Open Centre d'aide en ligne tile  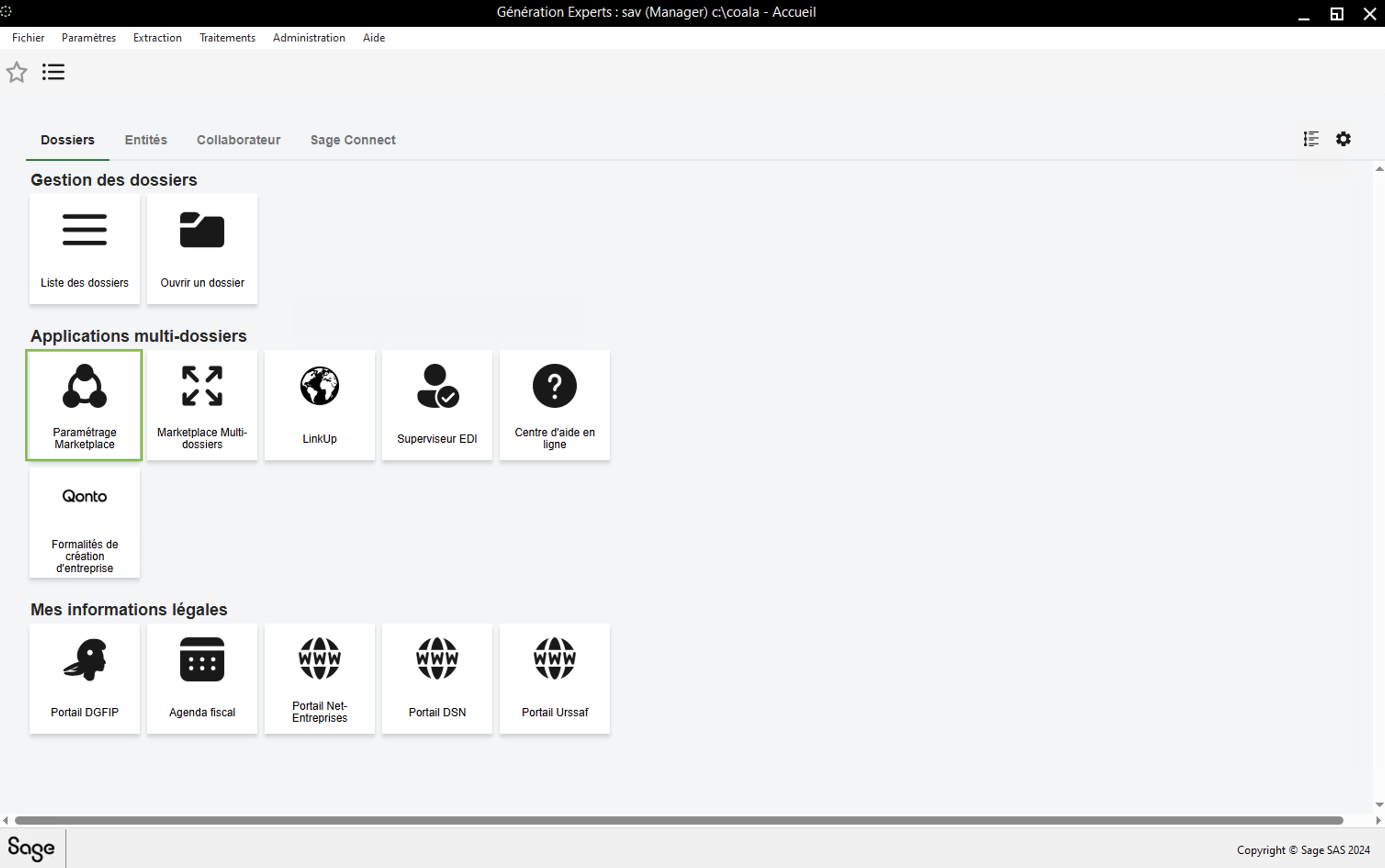(554, 405)
